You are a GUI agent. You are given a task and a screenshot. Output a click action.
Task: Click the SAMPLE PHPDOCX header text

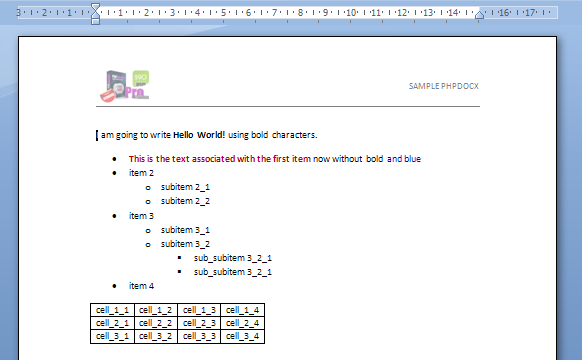click(x=444, y=86)
